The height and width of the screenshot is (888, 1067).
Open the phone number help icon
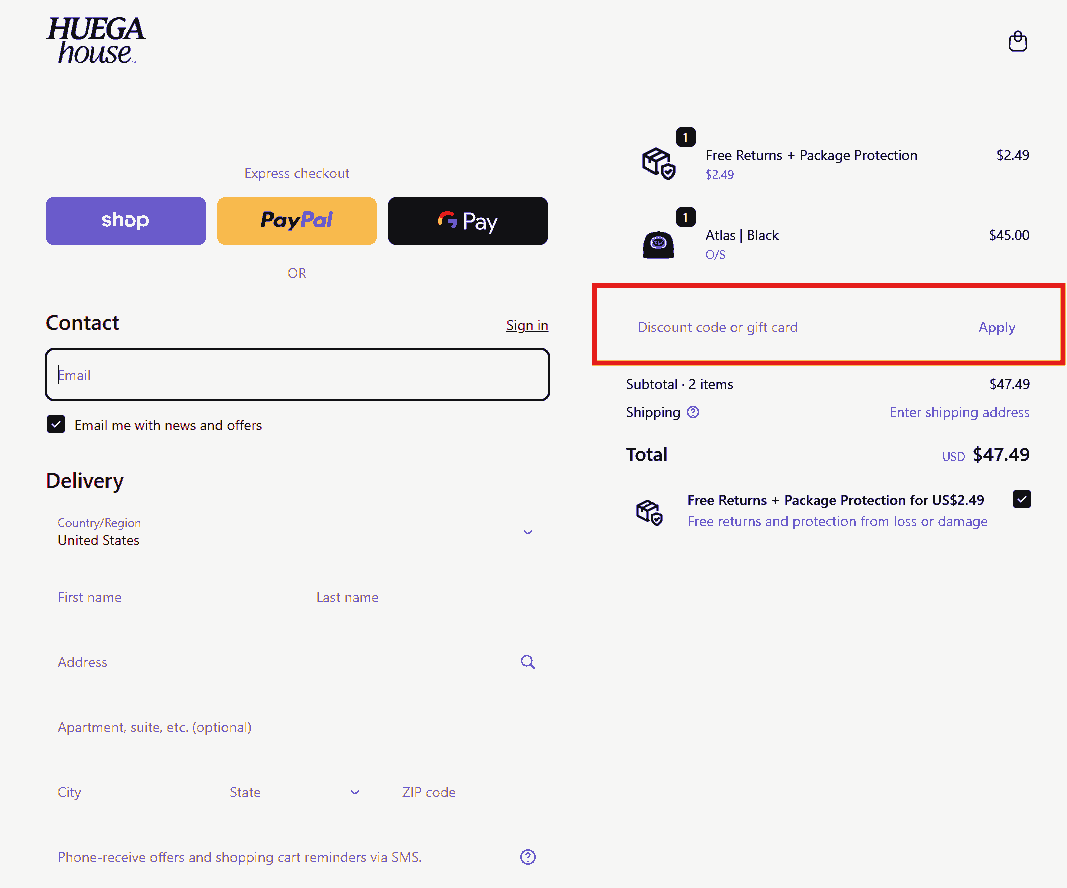[x=528, y=857]
